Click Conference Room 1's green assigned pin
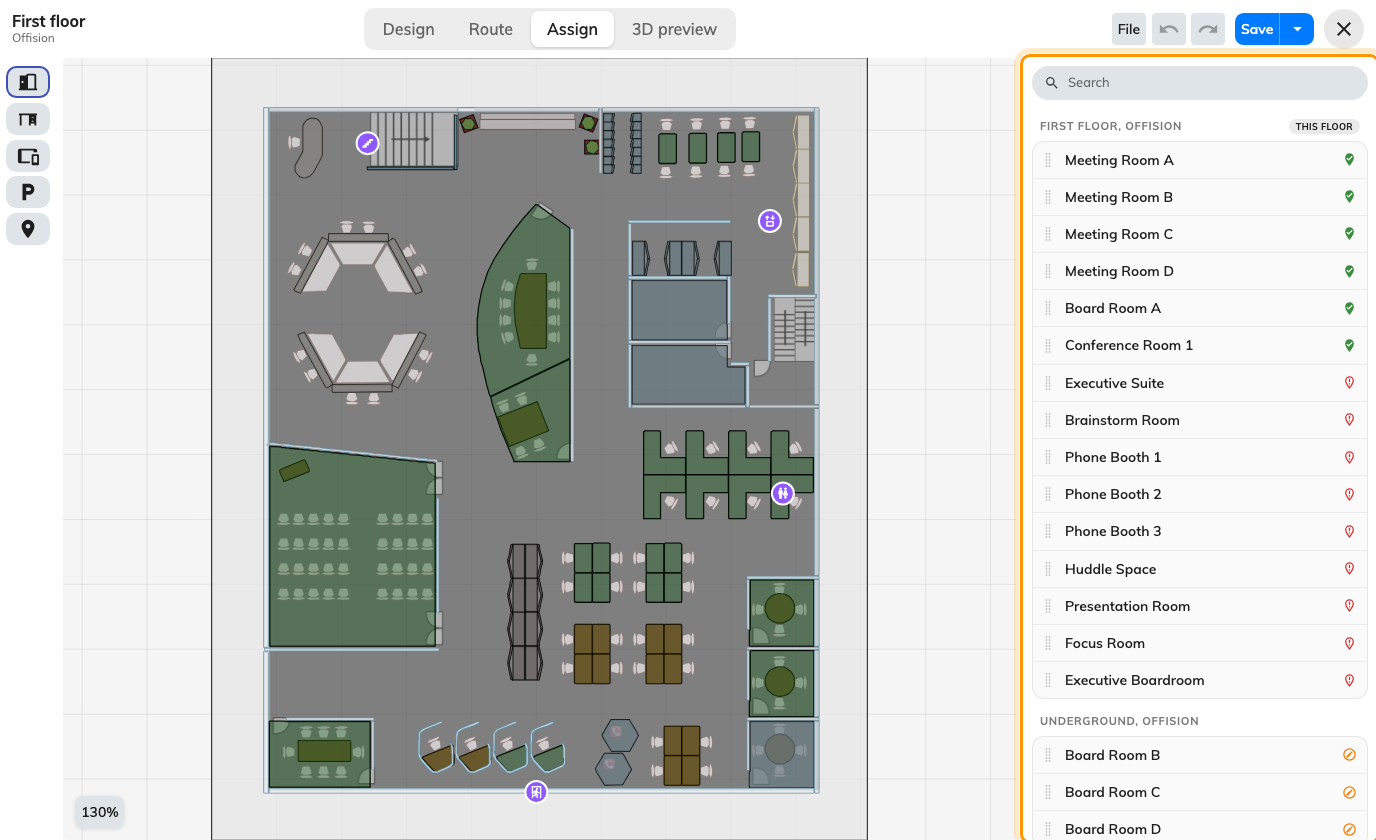 1349,345
